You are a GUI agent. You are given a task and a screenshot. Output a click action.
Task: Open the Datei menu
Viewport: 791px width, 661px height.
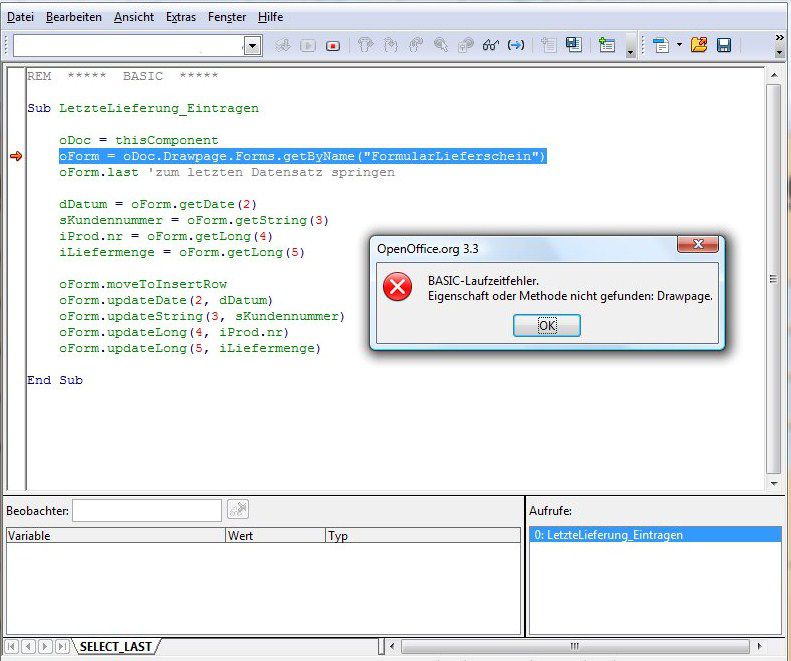(x=20, y=17)
